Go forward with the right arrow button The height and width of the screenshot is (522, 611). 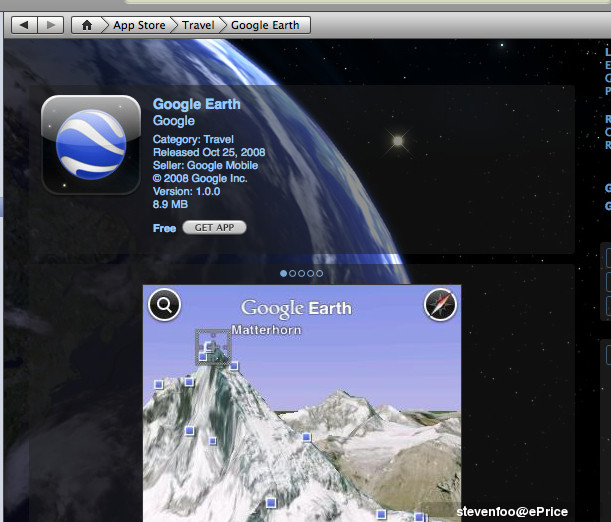[50, 25]
